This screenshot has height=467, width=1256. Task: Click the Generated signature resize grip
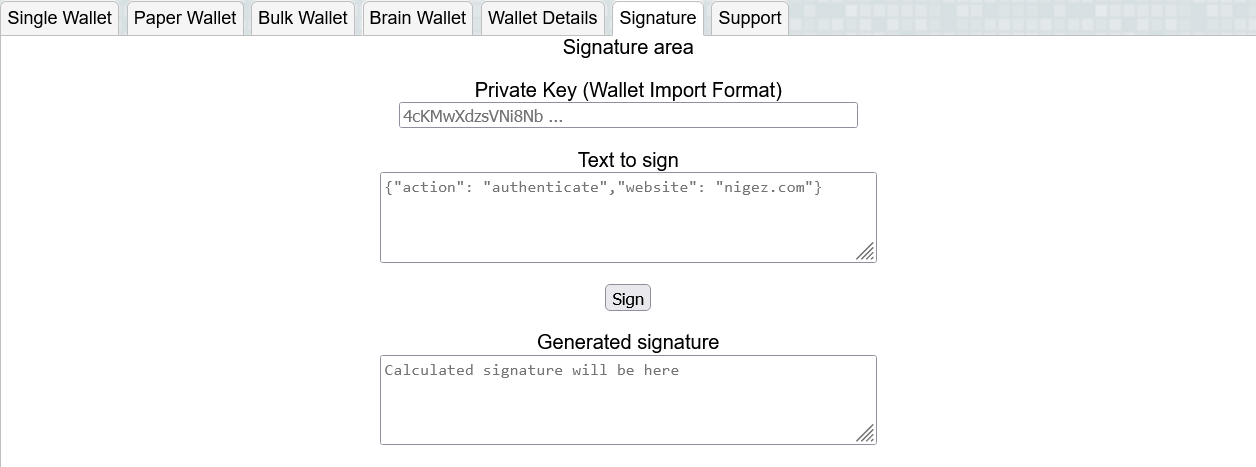point(866,434)
